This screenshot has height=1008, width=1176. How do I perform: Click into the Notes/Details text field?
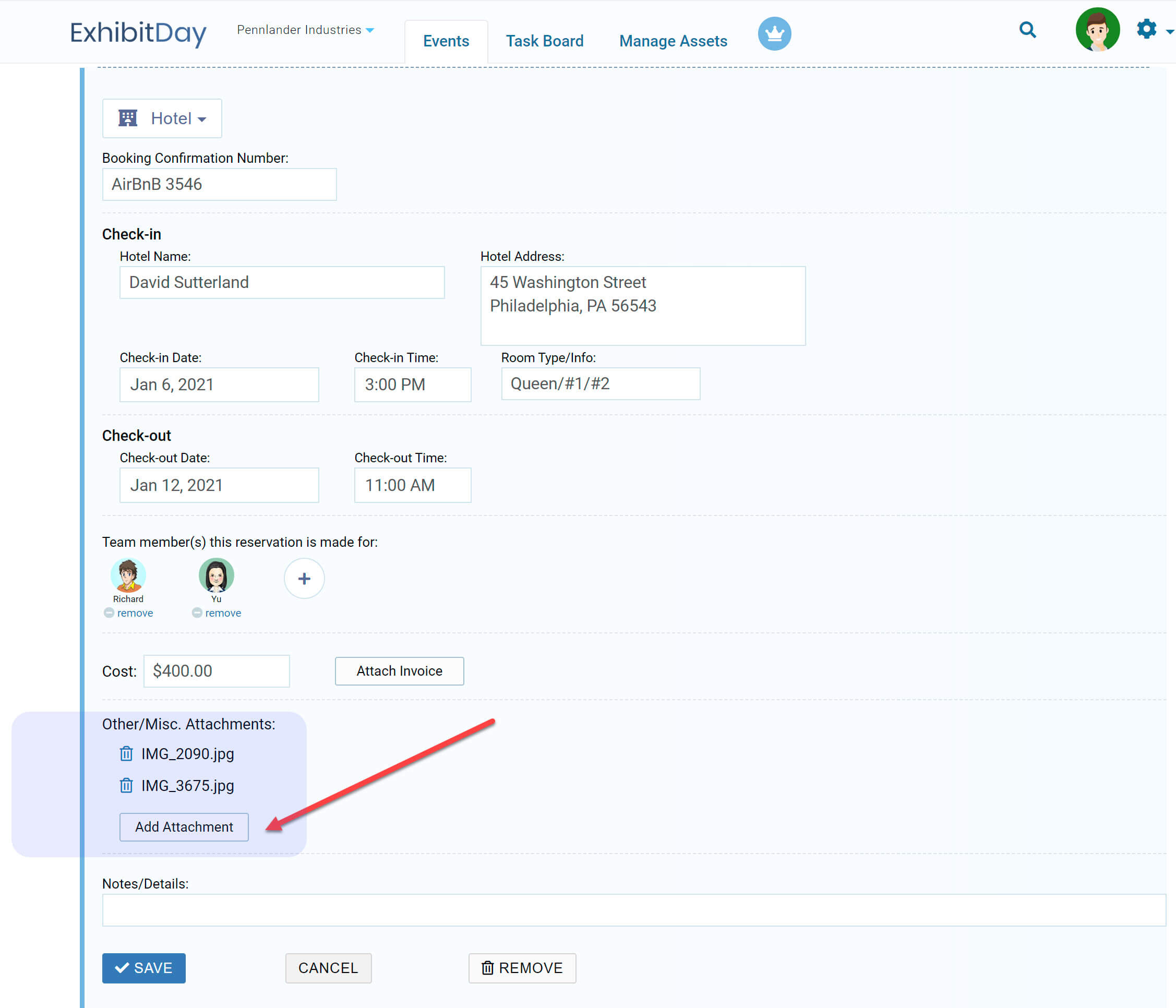coord(633,910)
